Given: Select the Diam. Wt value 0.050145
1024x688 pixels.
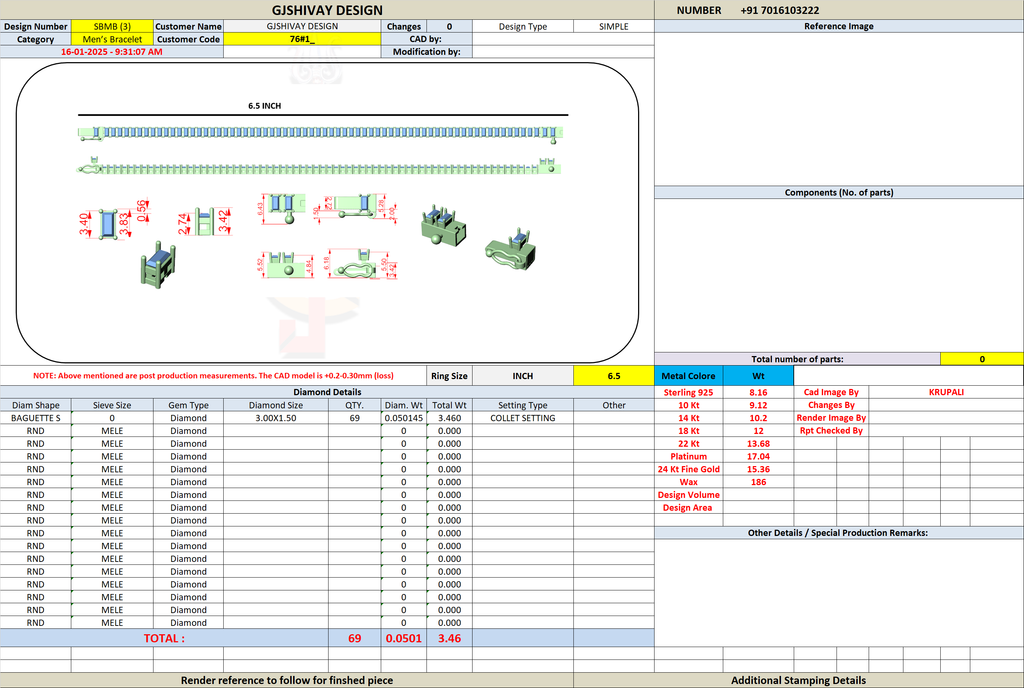Looking at the screenshot, I should pos(404,418).
